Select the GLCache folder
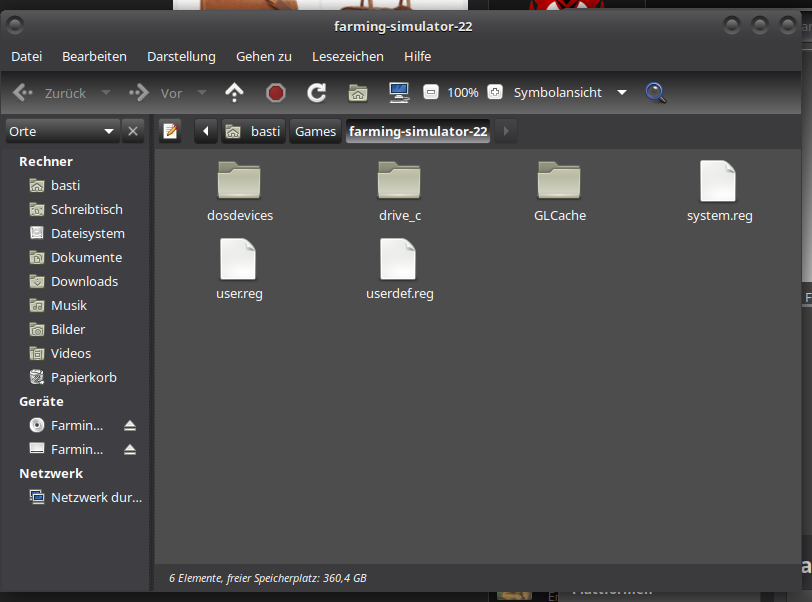The height and width of the screenshot is (602, 812). 560,192
